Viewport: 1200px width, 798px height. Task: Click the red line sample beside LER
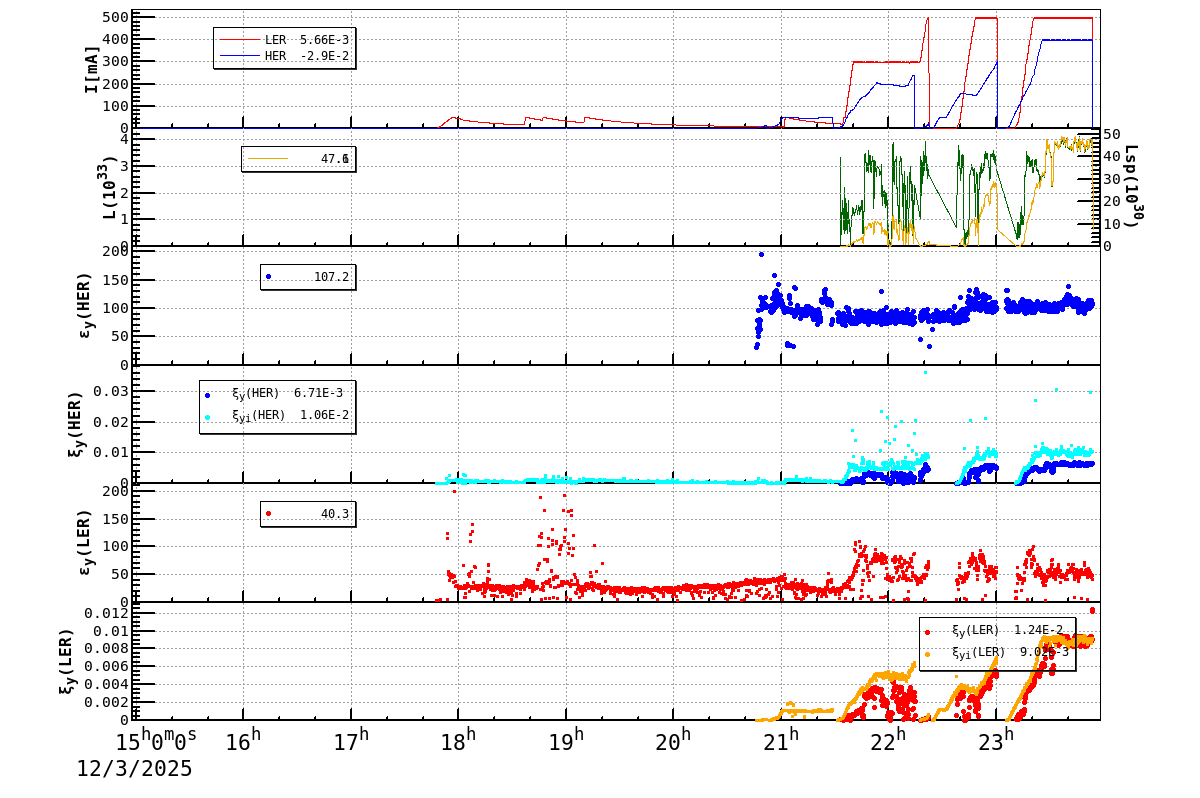pos(238,39)
